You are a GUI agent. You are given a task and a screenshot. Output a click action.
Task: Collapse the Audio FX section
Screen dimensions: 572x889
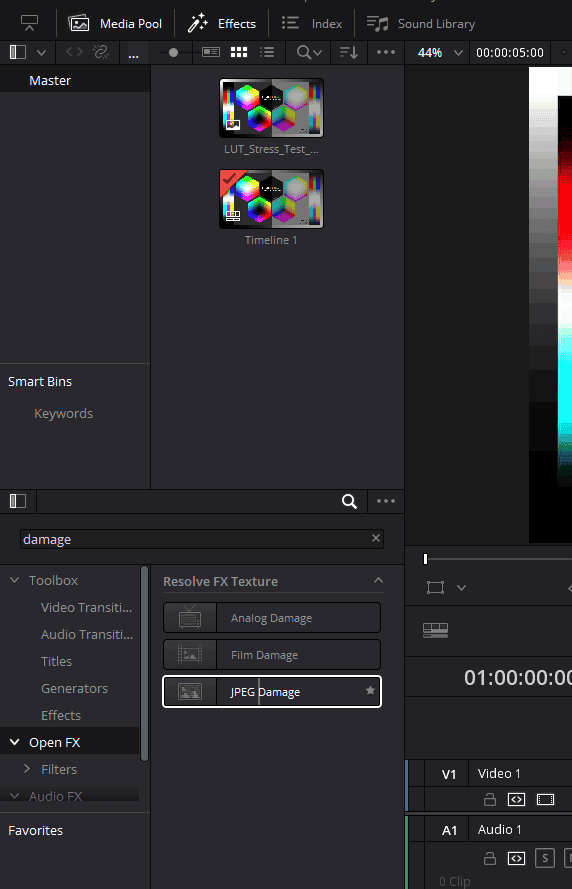[15, 796]
